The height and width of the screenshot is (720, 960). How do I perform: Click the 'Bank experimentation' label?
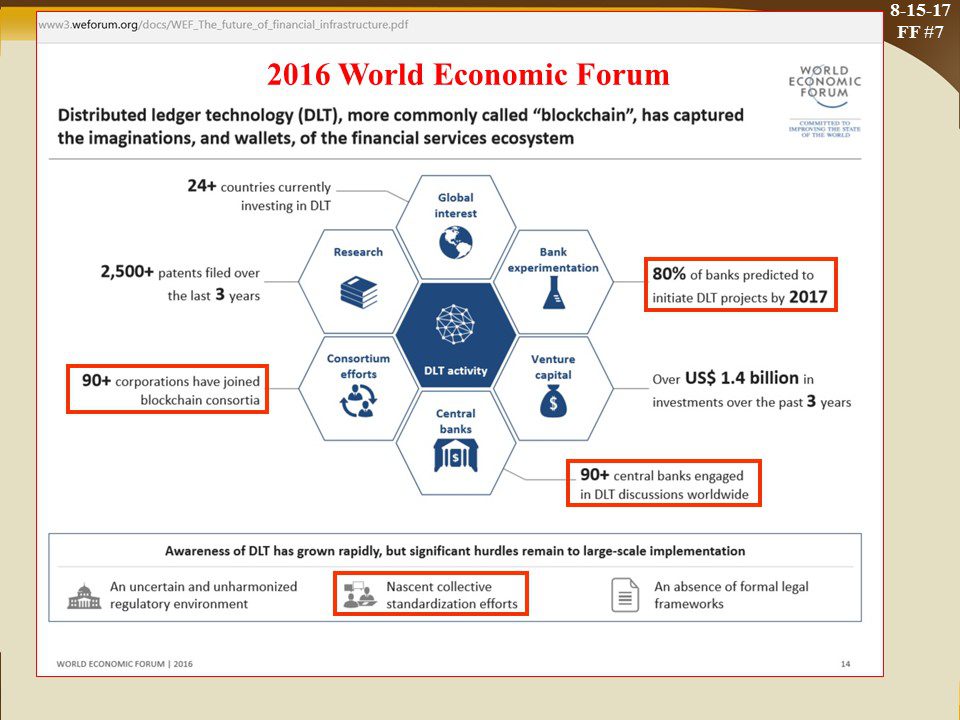tap(553, 260)
